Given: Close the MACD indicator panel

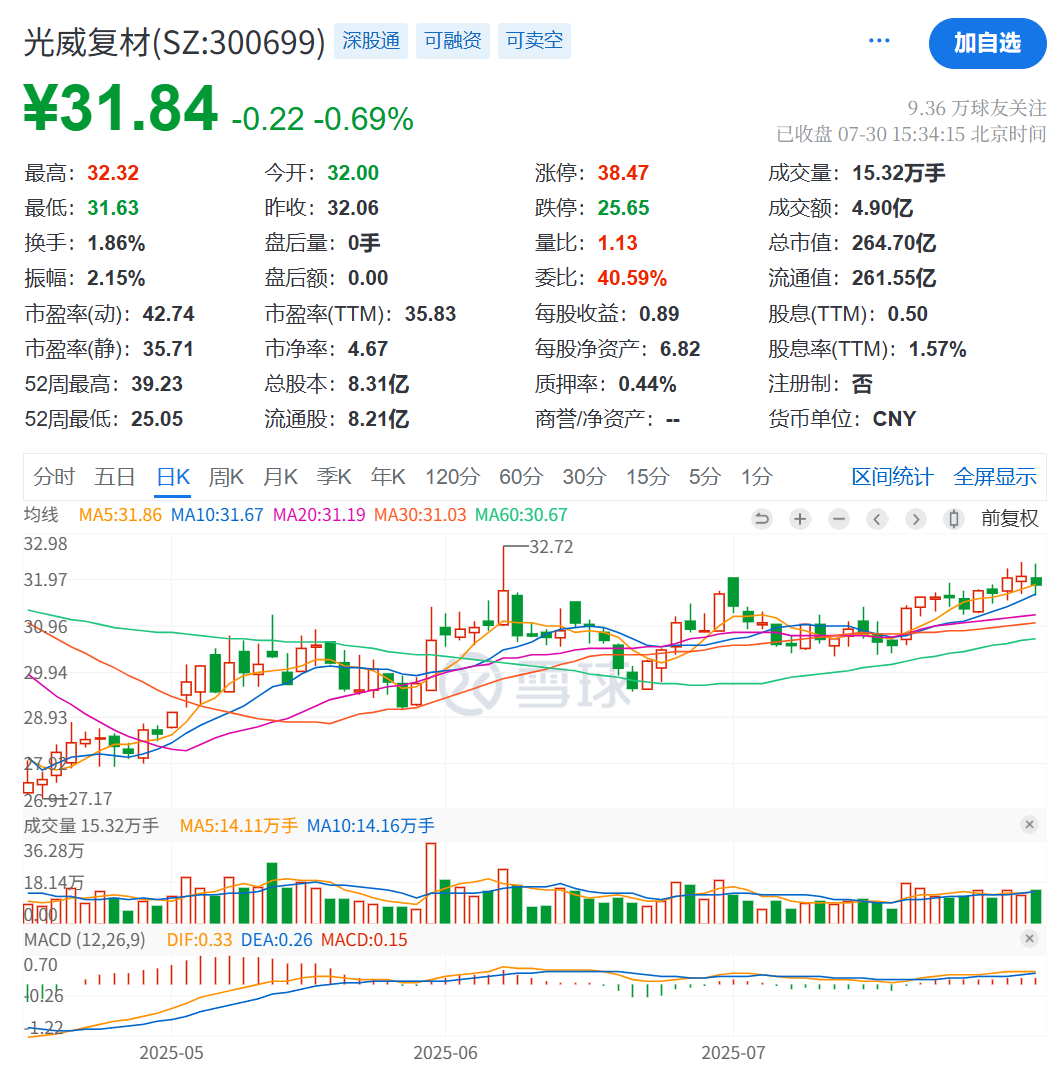Looking at the screenshot, I should (1029, 939).
